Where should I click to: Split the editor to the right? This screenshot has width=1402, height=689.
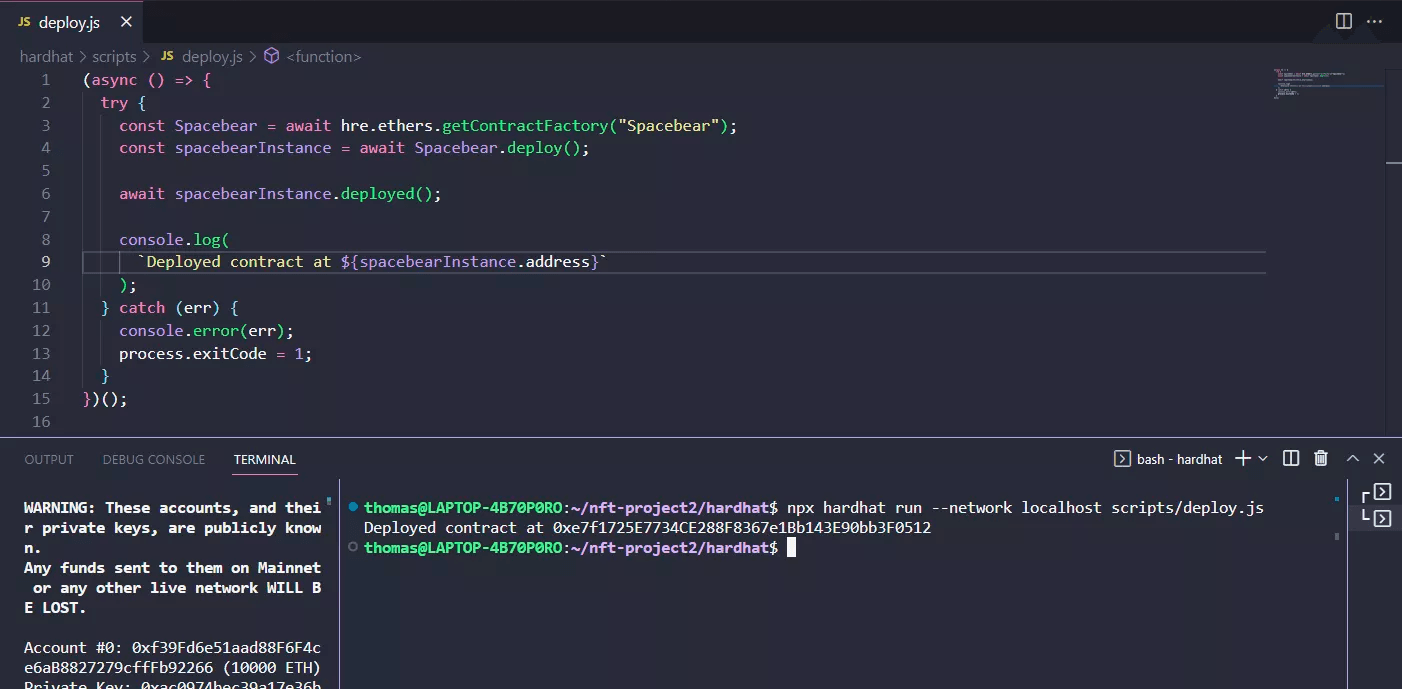click(x=1344, y=21)
